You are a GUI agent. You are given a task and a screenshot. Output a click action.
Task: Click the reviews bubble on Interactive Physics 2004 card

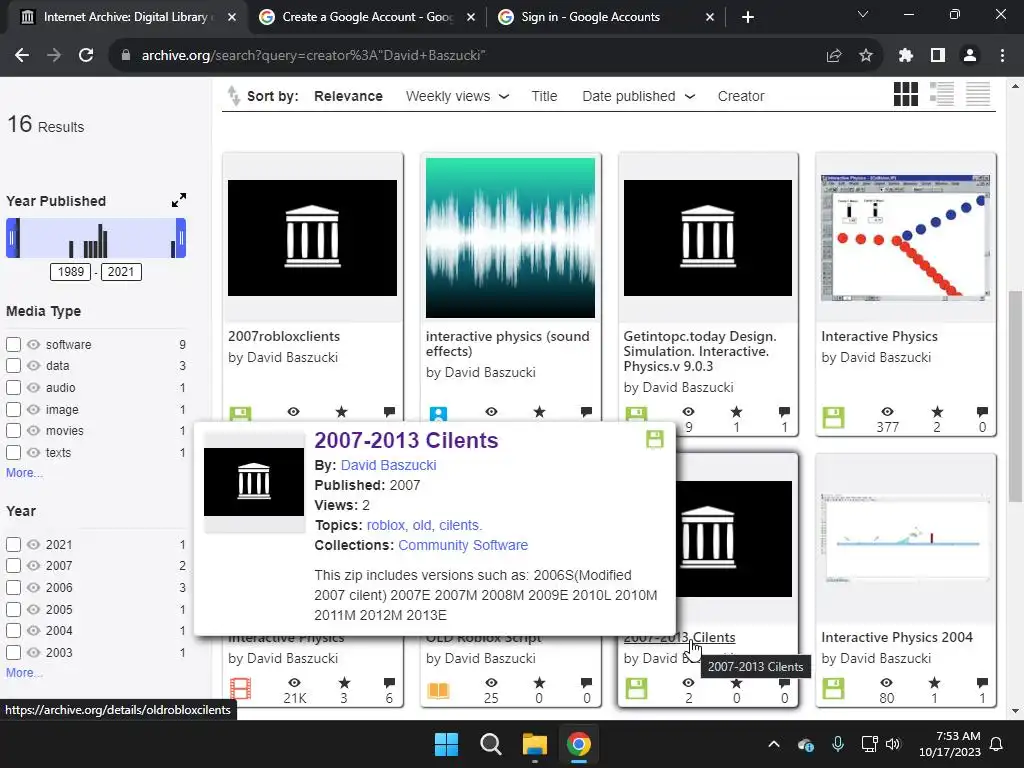coord(982,682)
